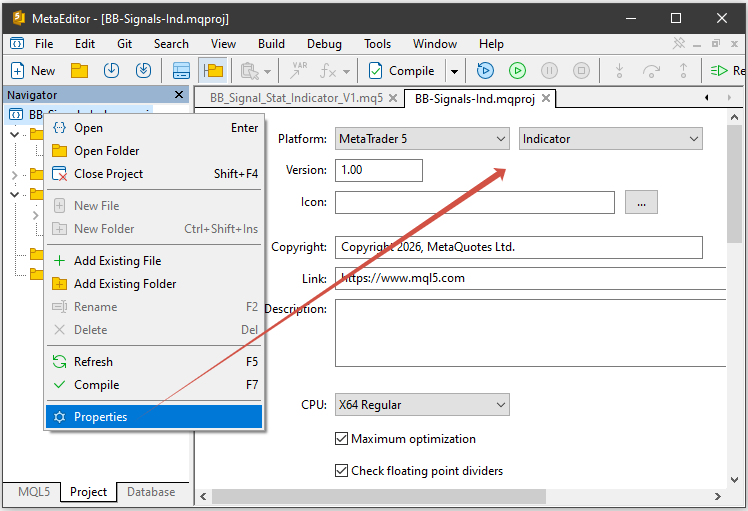
Task: Select the BB-Signals-Ind.mqproj editor tab
Action: [x=475, y=99]
